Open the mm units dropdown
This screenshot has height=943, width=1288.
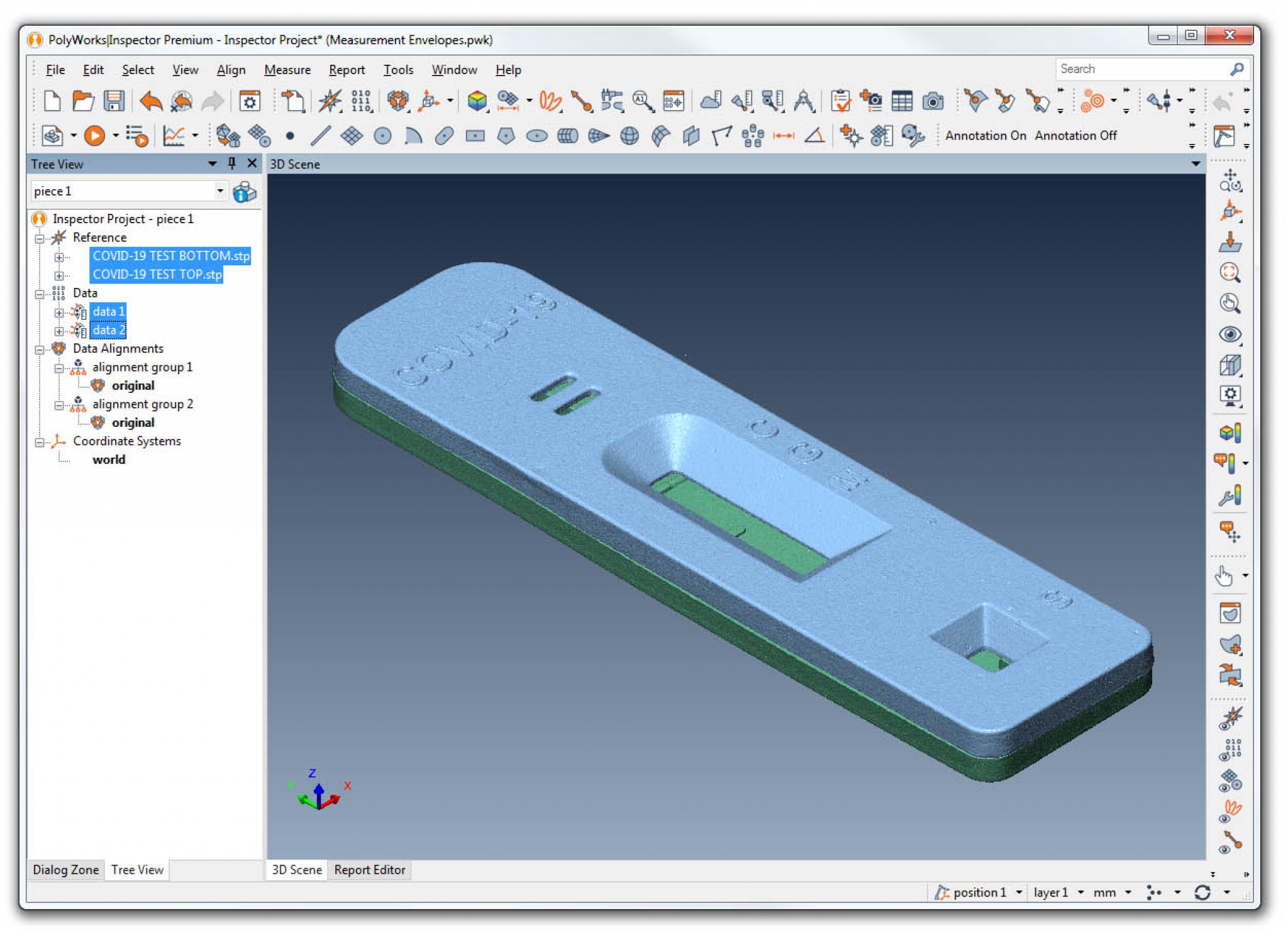(1128, 892)
